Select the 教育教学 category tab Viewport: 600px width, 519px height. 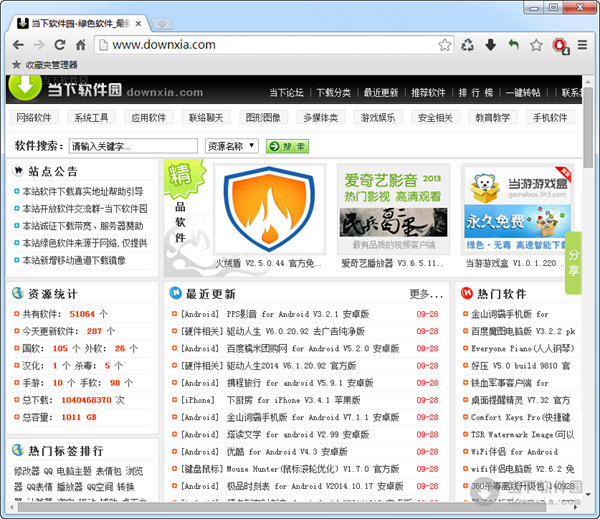(493, 118)
